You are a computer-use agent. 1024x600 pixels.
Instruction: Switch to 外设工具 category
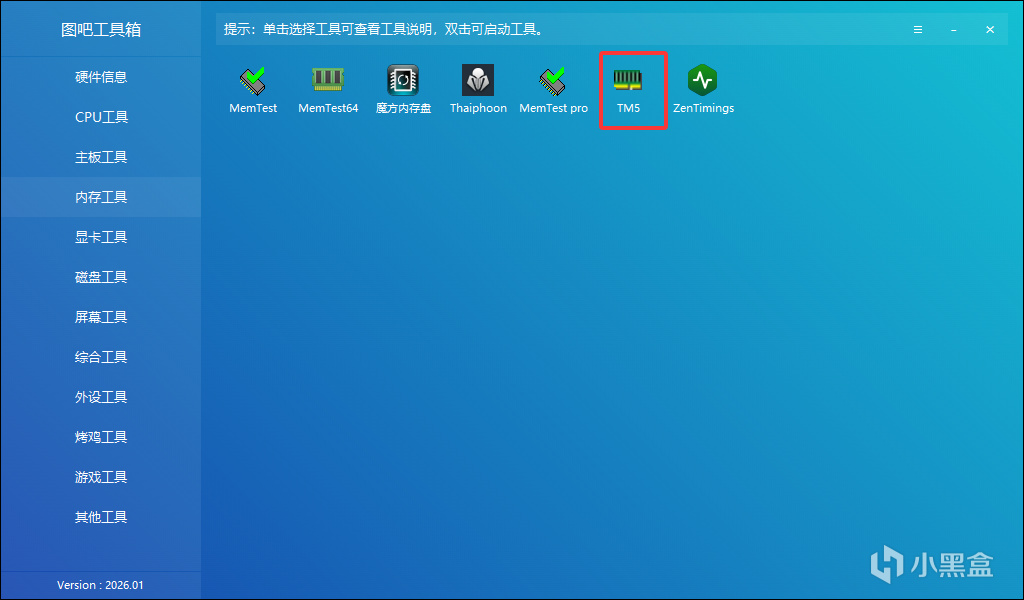(x=101, y=397)
